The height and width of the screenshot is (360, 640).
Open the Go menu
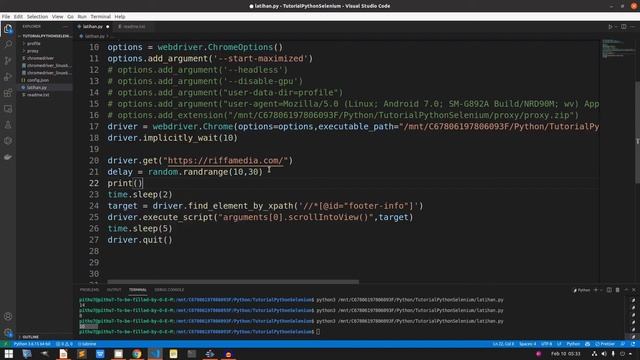pyautogui.click(x=70, y=17)
